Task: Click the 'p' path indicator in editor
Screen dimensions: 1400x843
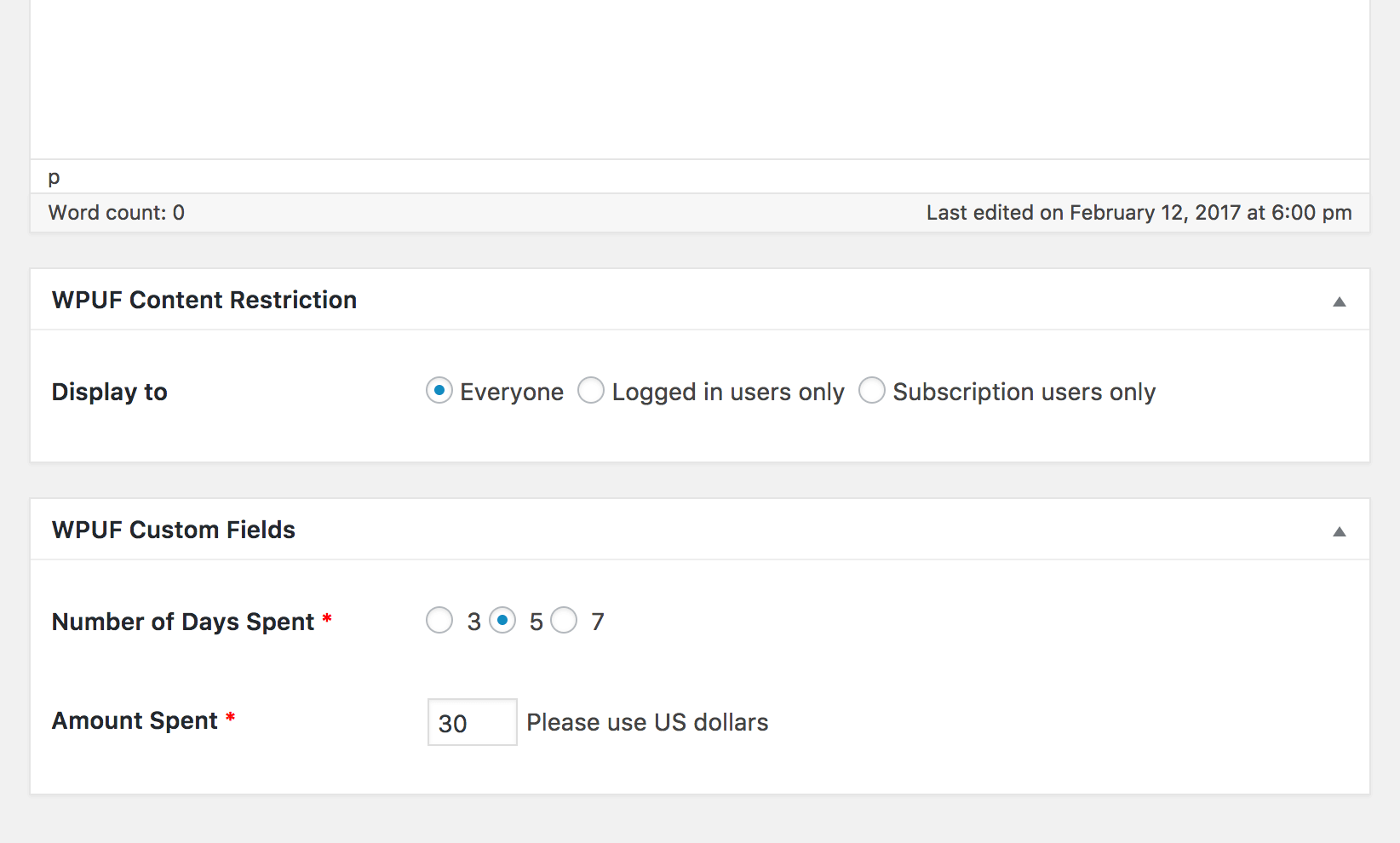Action: coord(55,178)
